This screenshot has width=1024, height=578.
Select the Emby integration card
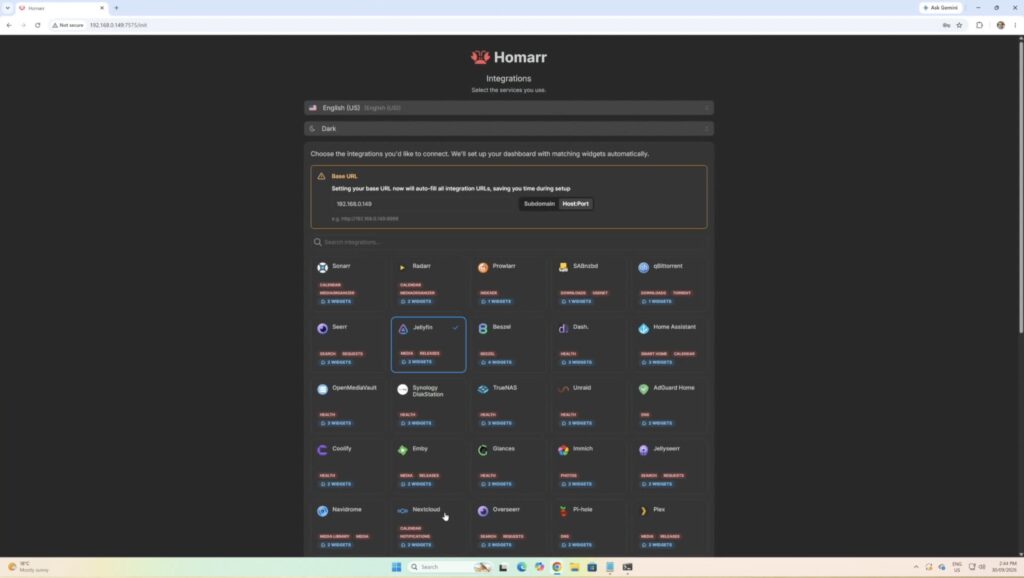(428, 466)
